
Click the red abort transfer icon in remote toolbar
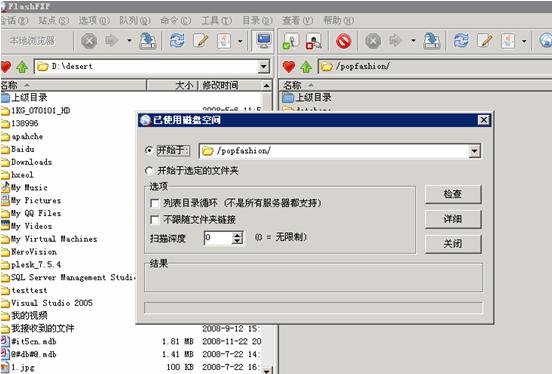click(x=344, y=41)
